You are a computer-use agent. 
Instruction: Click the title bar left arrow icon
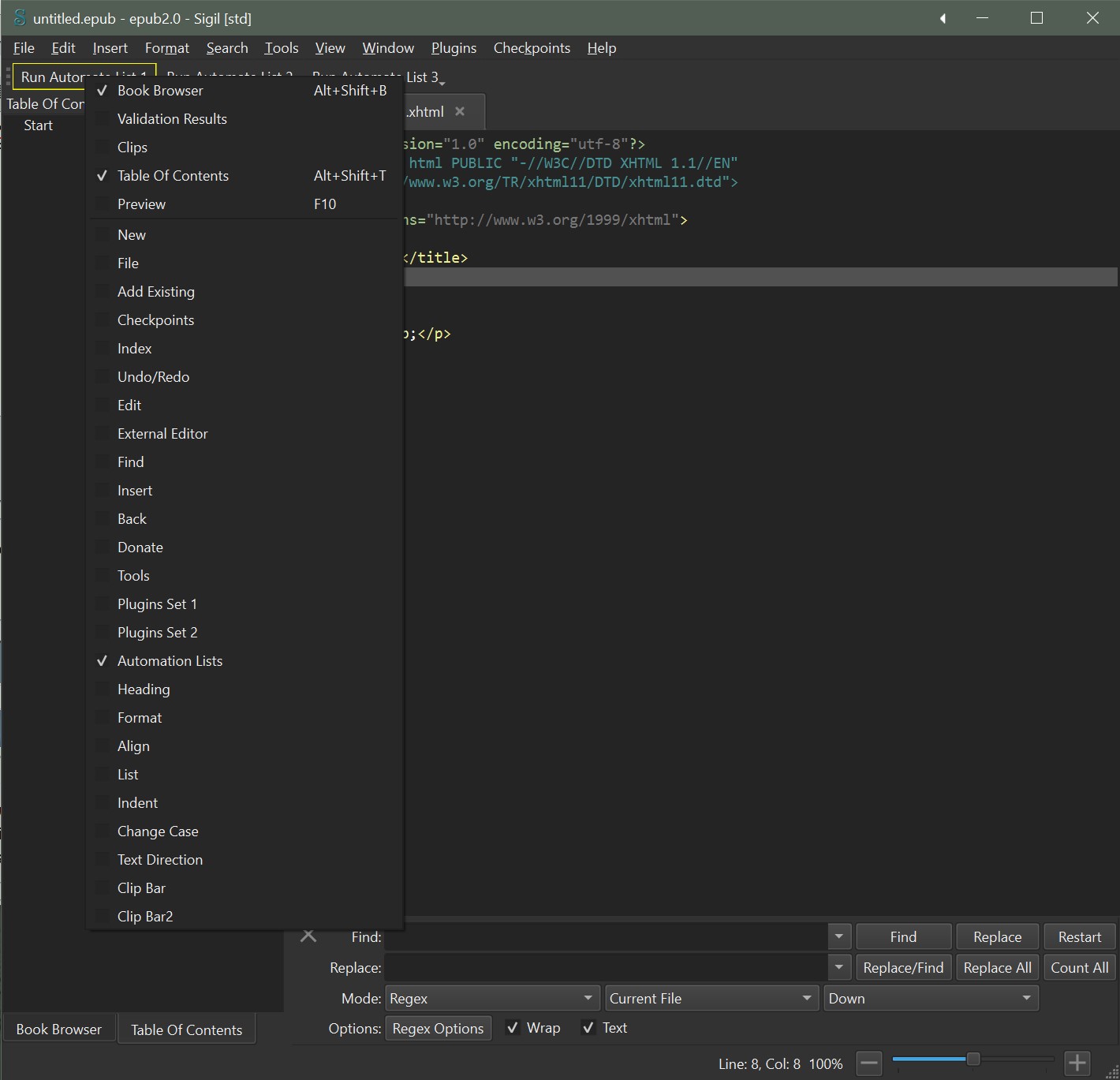click(943, 18)
